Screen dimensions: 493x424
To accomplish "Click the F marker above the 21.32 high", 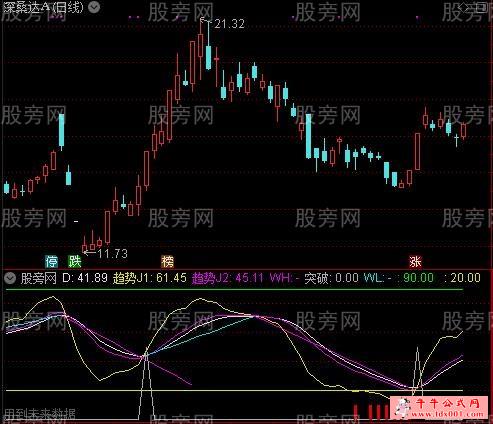I will tap(202, 20).
